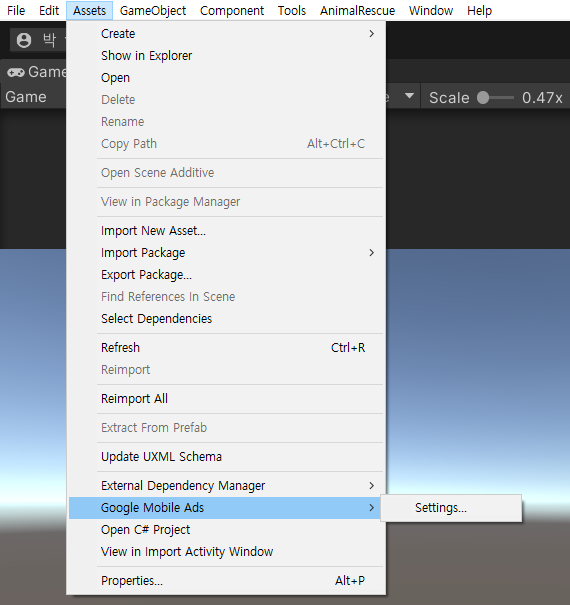Image resolution: width=570 pixels, height=605 pixels.
Task: Expand the Create submenu
Action: [226, 34]
